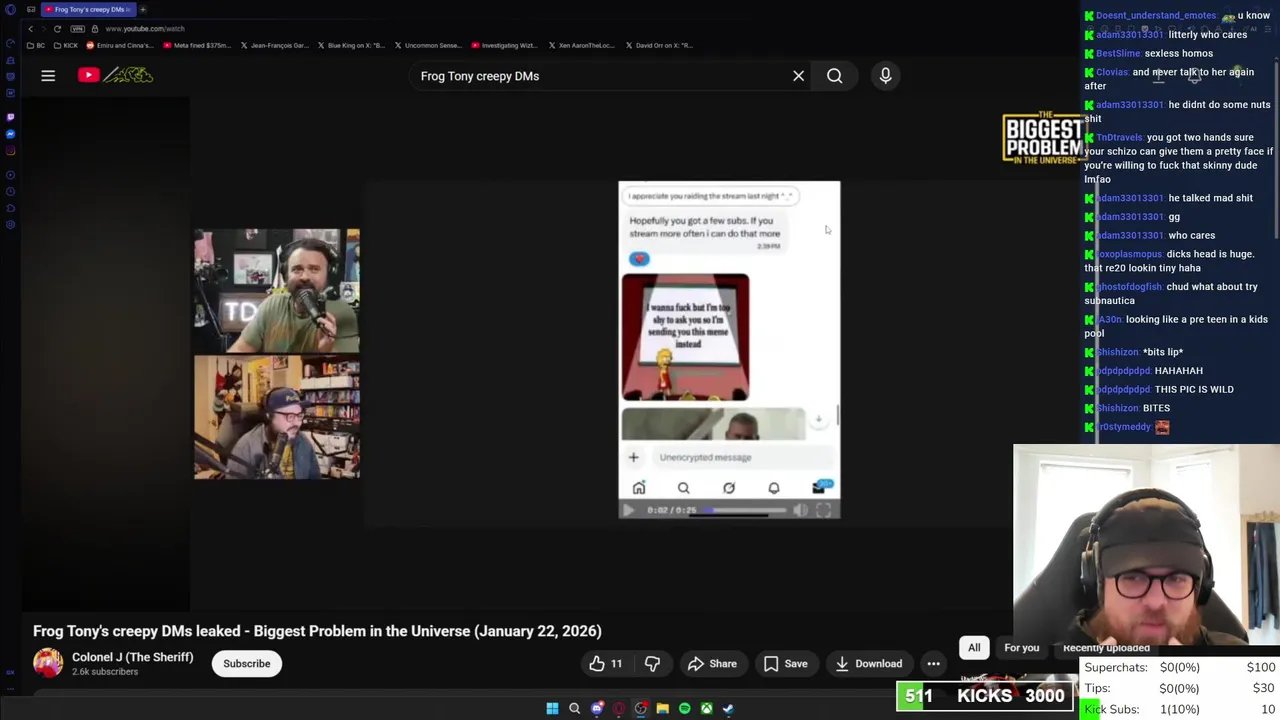Screen dimensions: 1280x720
Task: Subscribe to Colonel J channel
Action: coord(246,663)
